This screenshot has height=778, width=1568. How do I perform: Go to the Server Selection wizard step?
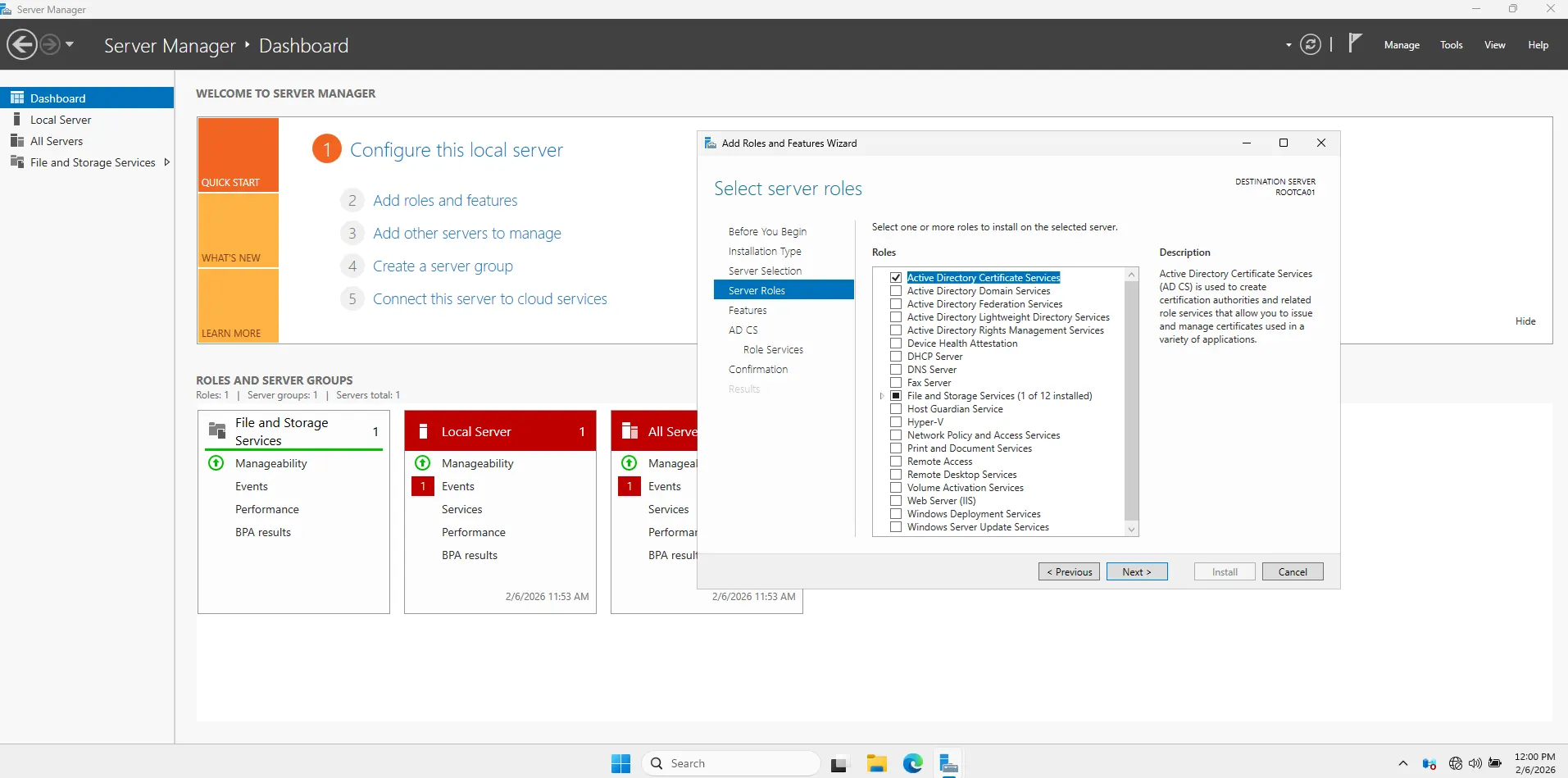tap(765, 271)
